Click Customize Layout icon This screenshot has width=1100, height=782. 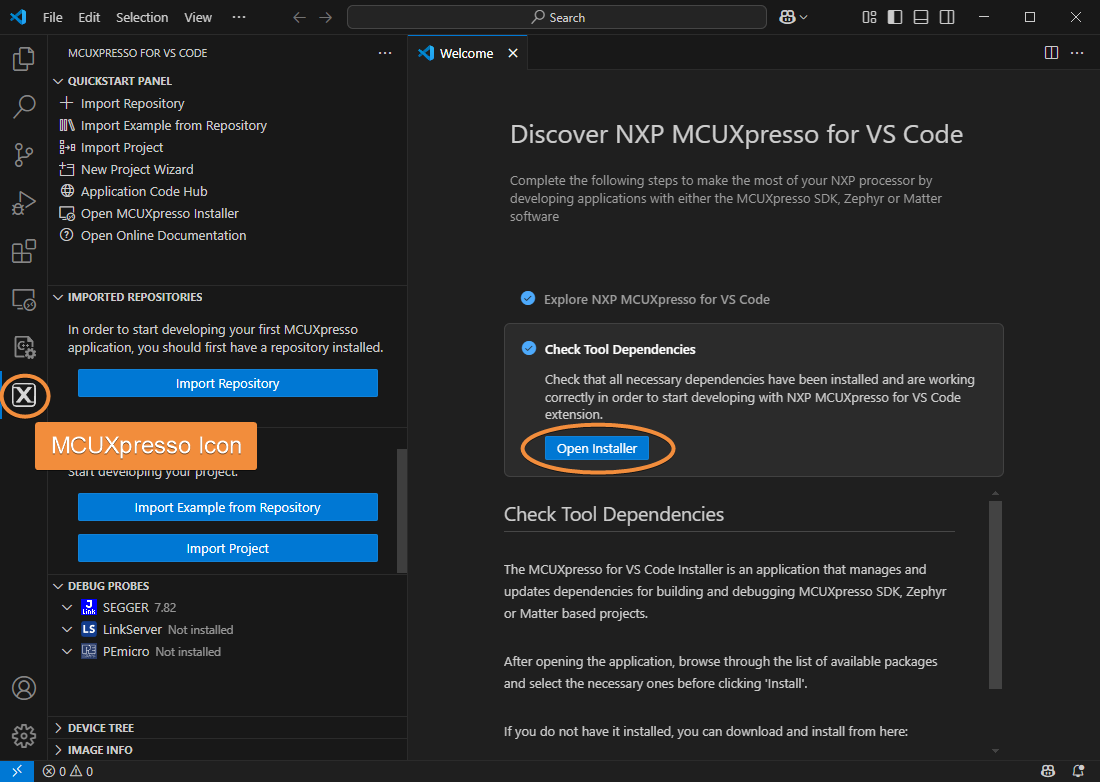869,18
